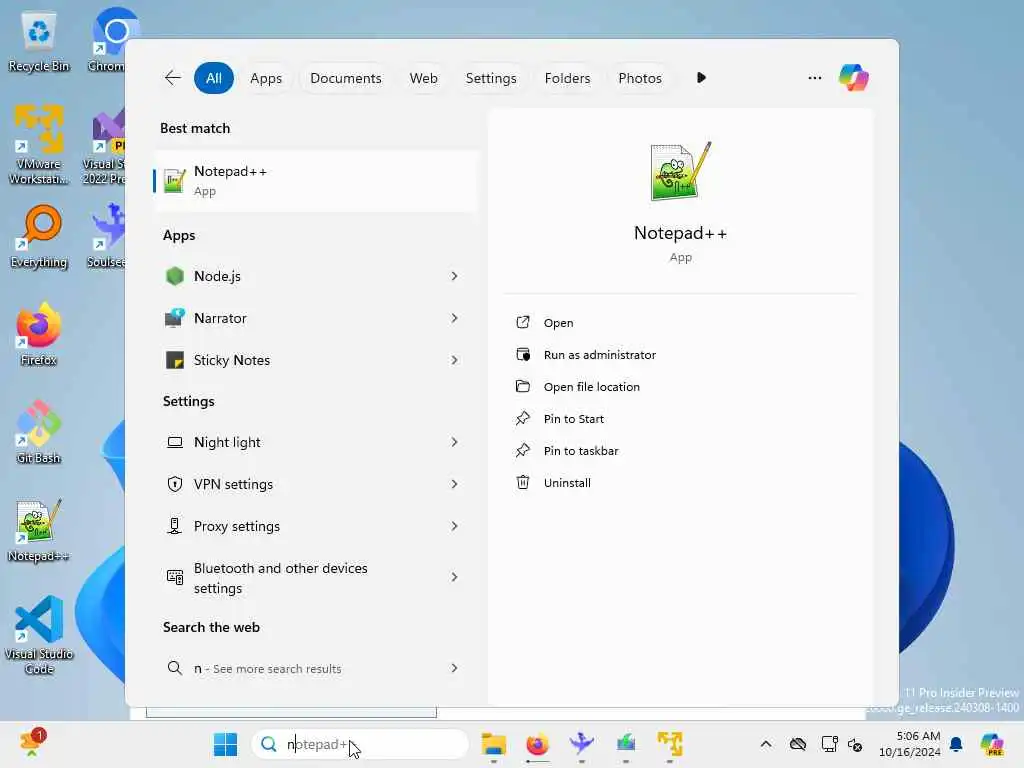Select the Sticky Notes app result

315,360
